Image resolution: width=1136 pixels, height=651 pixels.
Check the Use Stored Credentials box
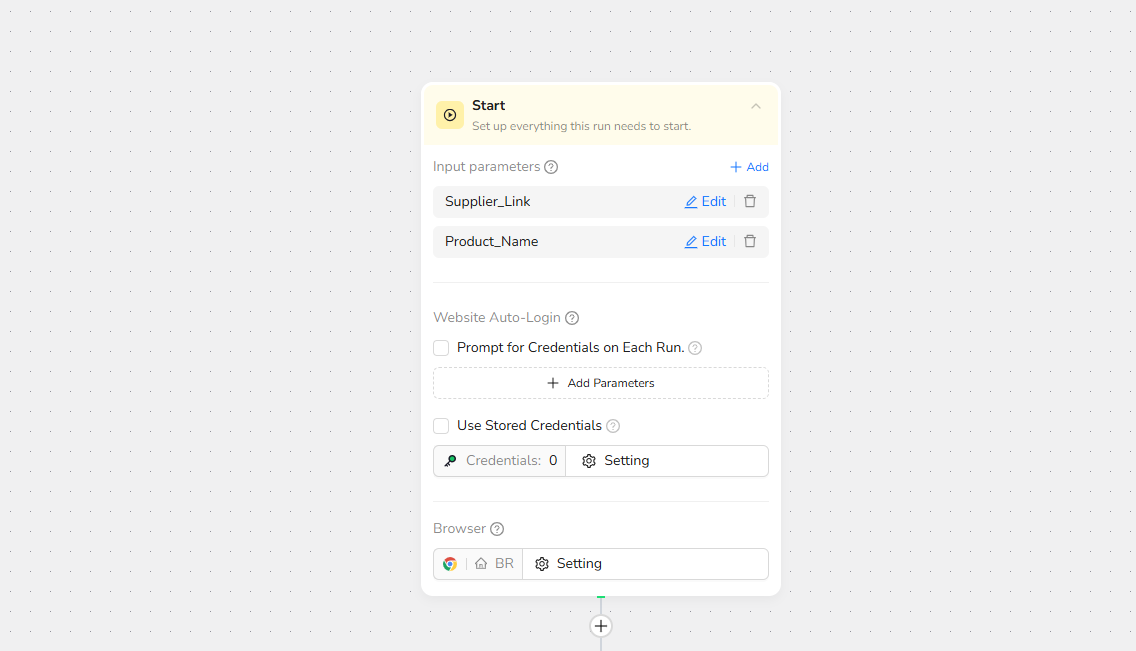(x=441, y=426)
